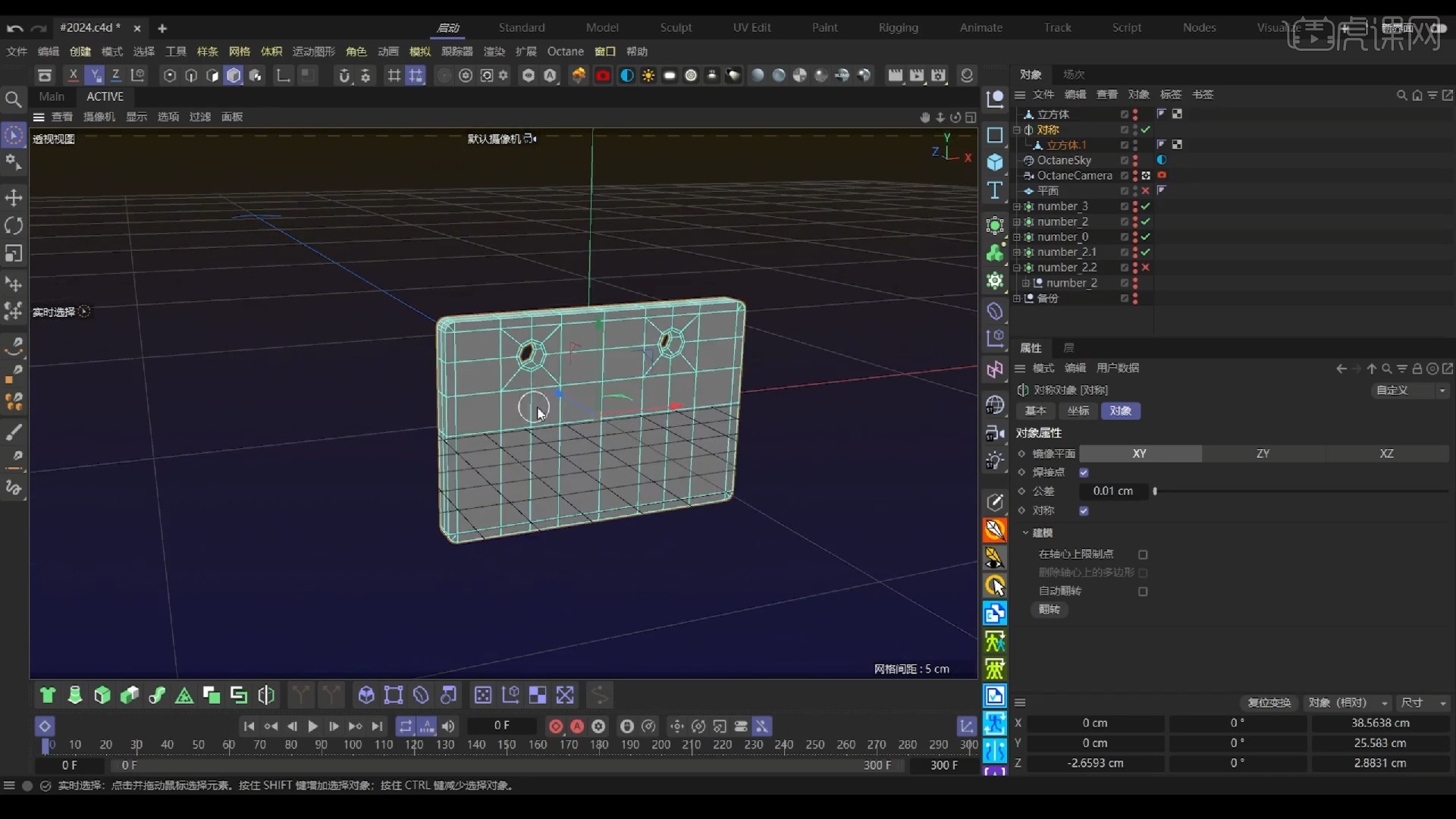1456x819 pixels.
Task: Open the render settings clapperboard gear icon
Action: tap(939, 75)
